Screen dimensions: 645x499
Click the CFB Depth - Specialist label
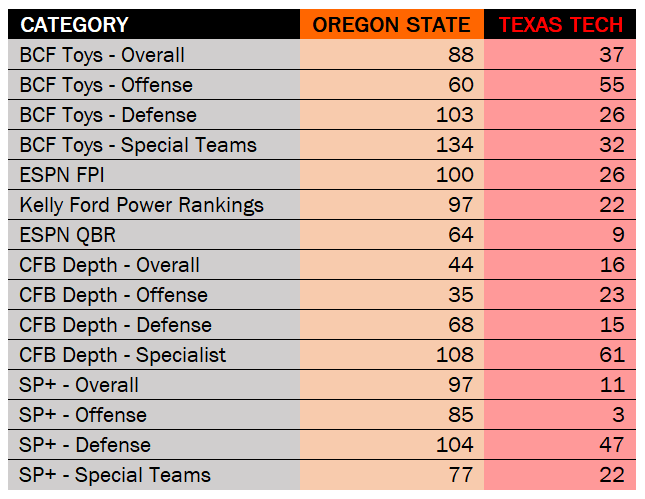pyautogui.click(x=123, y=355)
